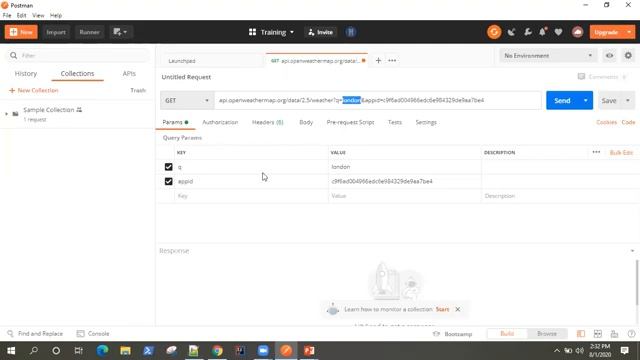Switch to Browse mode

click(547, 334)
